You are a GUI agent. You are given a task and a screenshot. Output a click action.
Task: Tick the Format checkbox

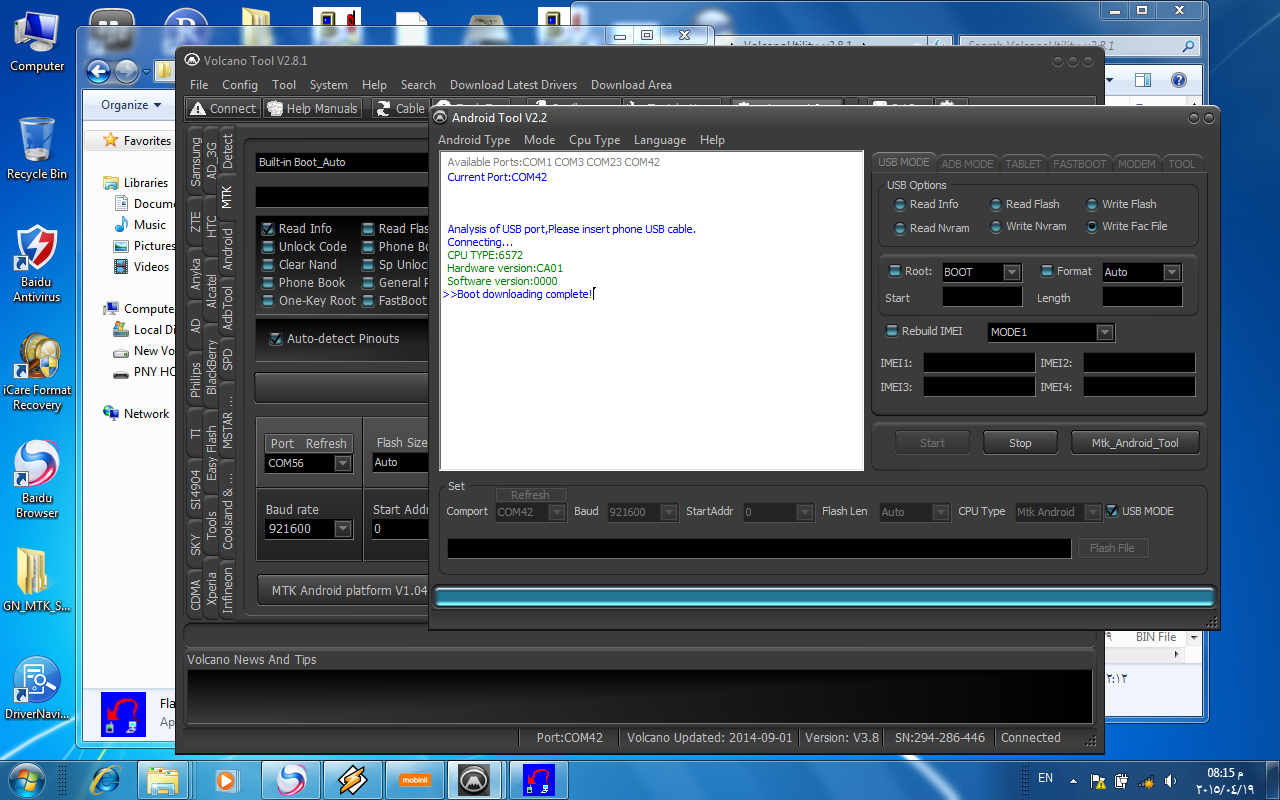pyautogui.click(x=1047, y=271)
